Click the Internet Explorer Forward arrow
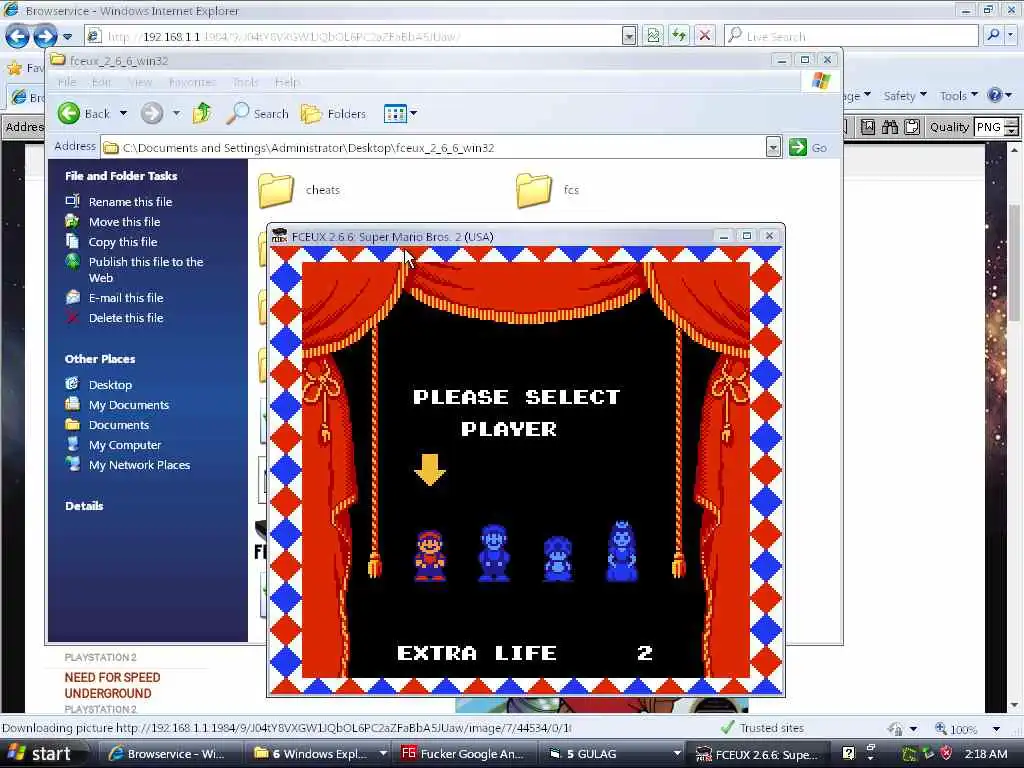This screenshot has height=768, width=1024. [x=45, y=36]
